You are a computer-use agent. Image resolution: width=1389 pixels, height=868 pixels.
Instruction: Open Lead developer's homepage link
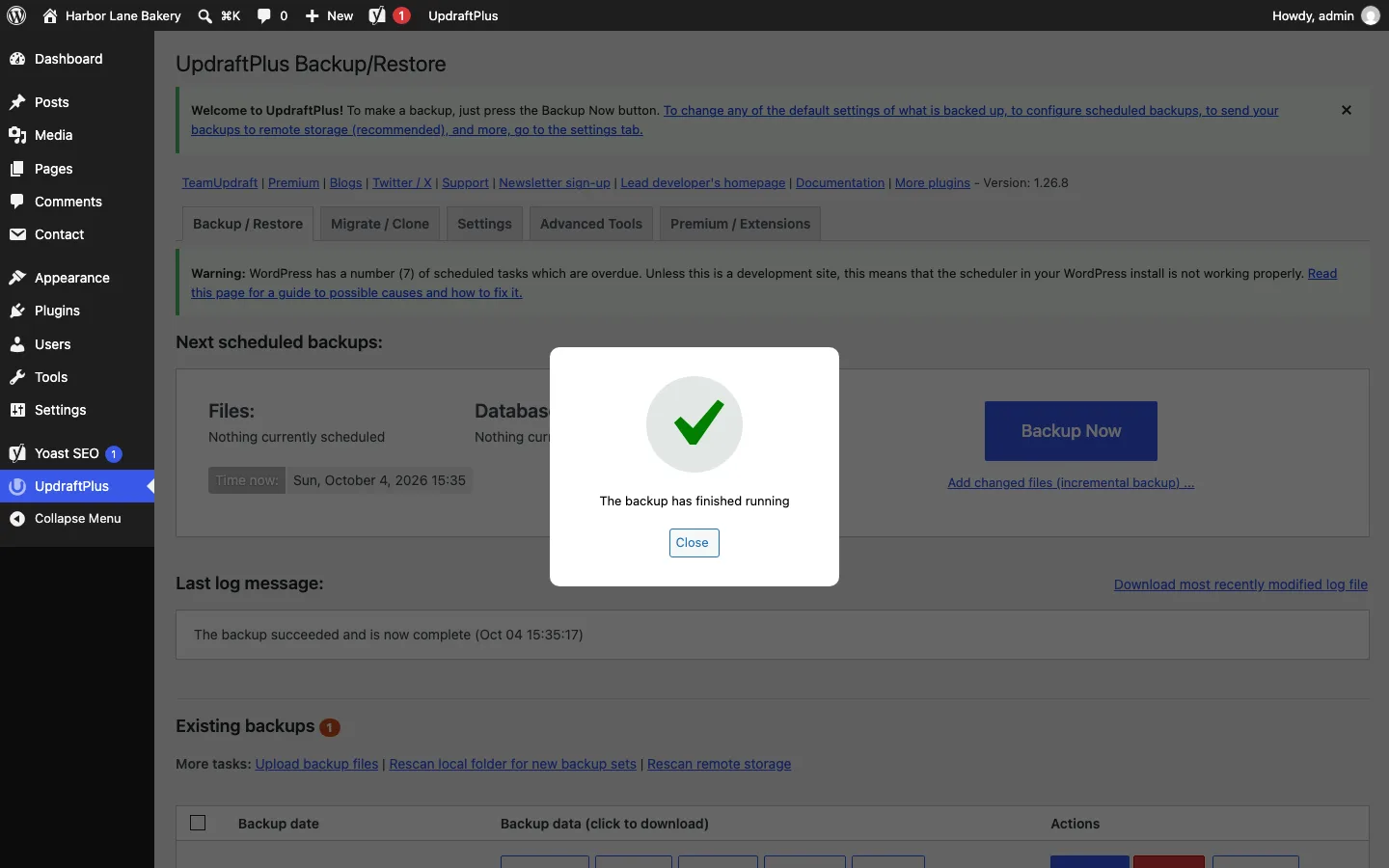coord(703,183)
